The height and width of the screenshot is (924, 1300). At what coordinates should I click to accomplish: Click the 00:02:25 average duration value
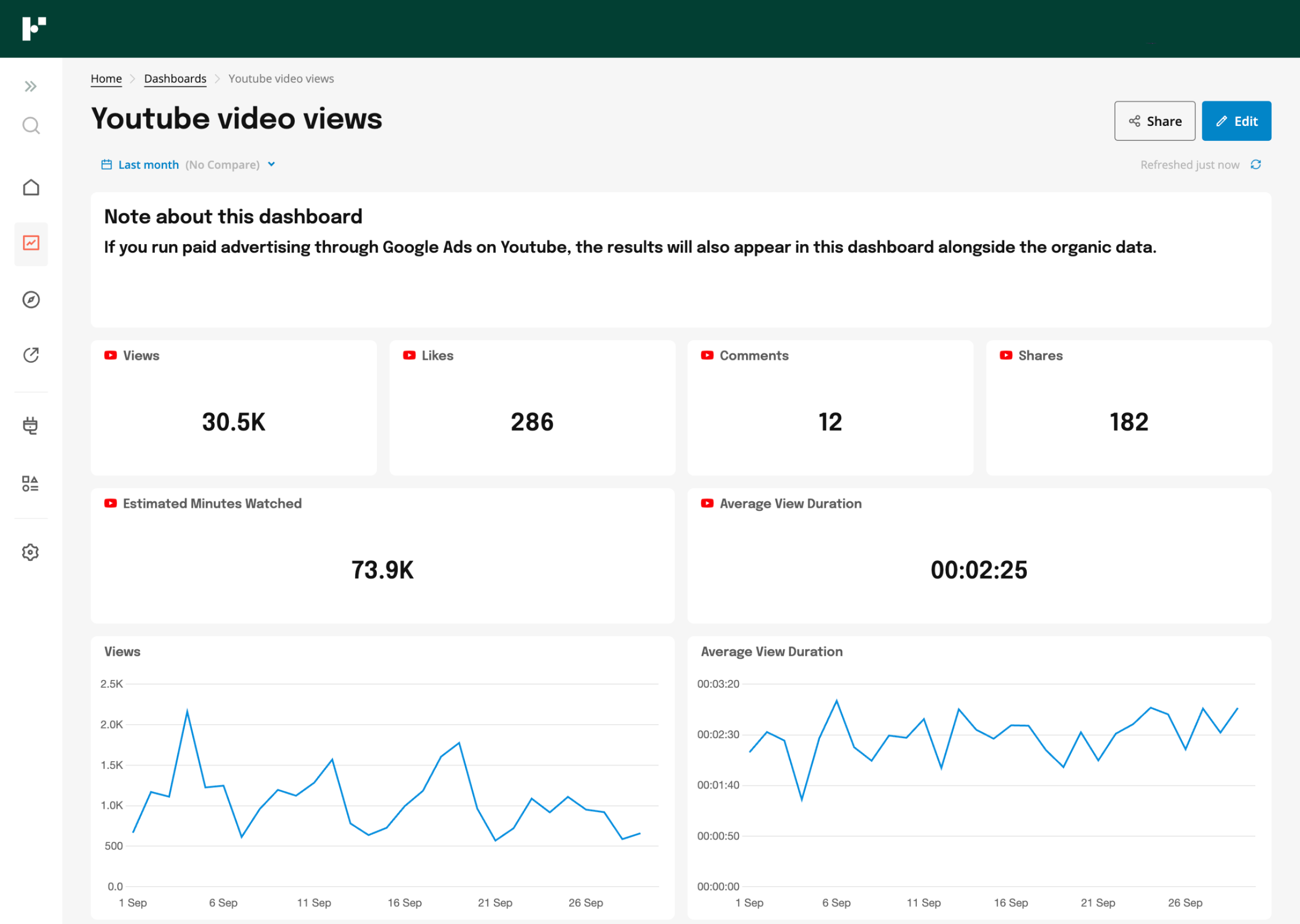click(979, 570)
